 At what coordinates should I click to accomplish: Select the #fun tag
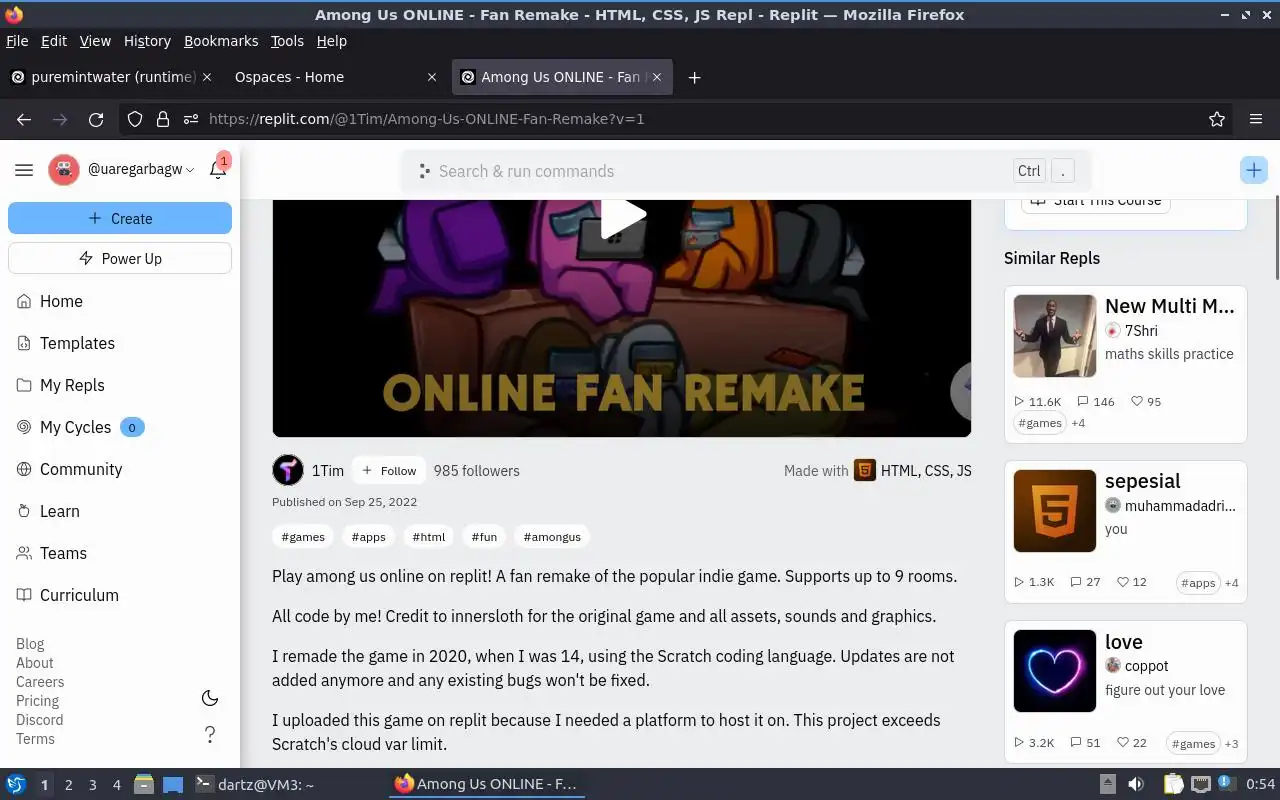point(484,537)
